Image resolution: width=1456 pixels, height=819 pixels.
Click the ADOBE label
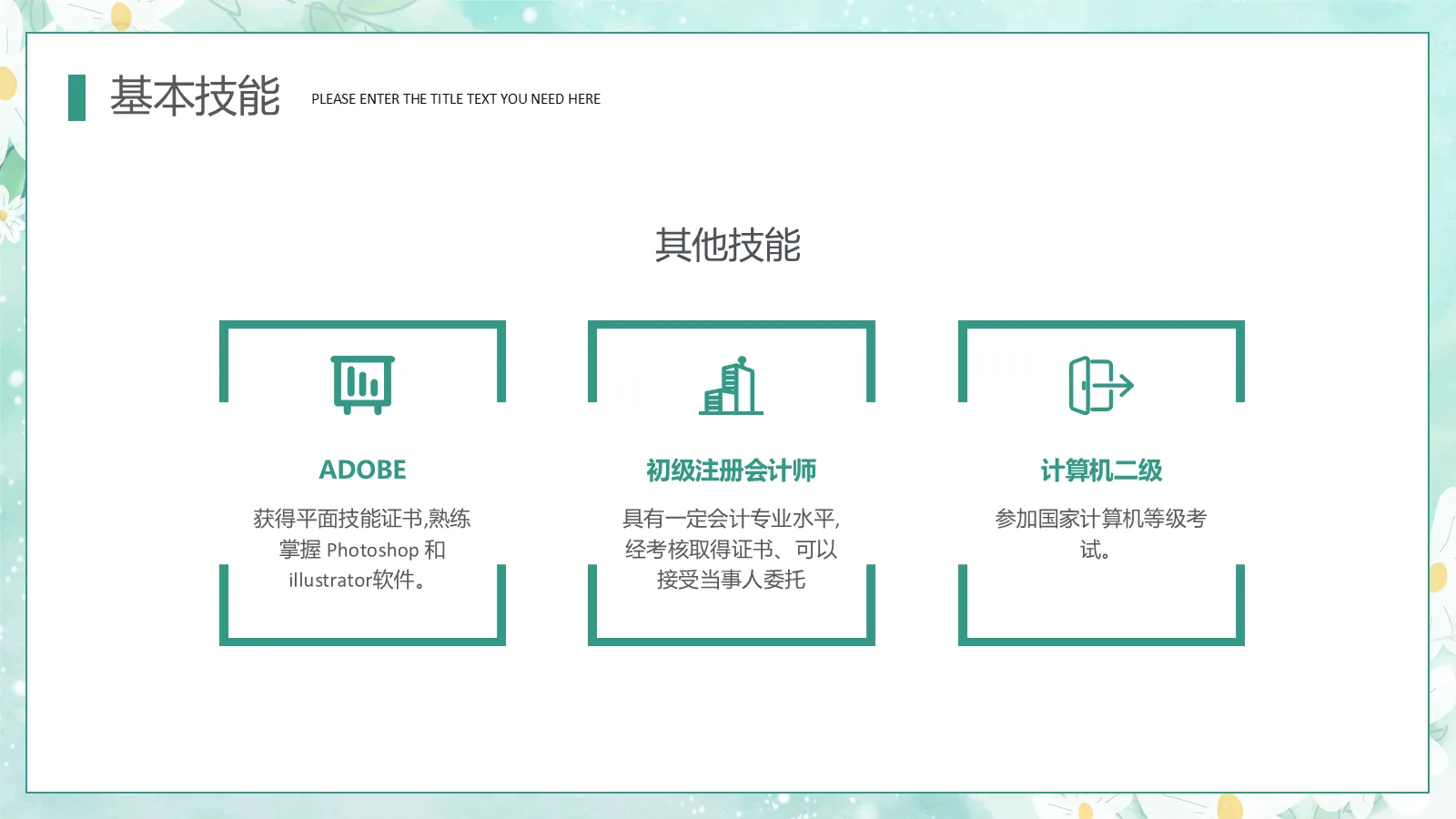point(362,470)
